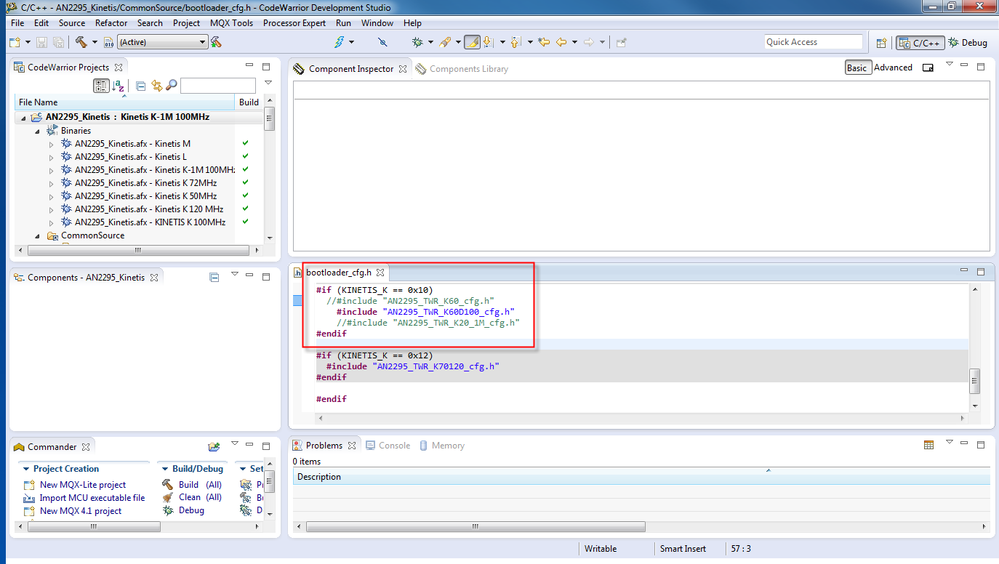Viewport: 999px width, 564px height.
Task: Open the Processor Expert menu
Action: click(x=294, y=23)
